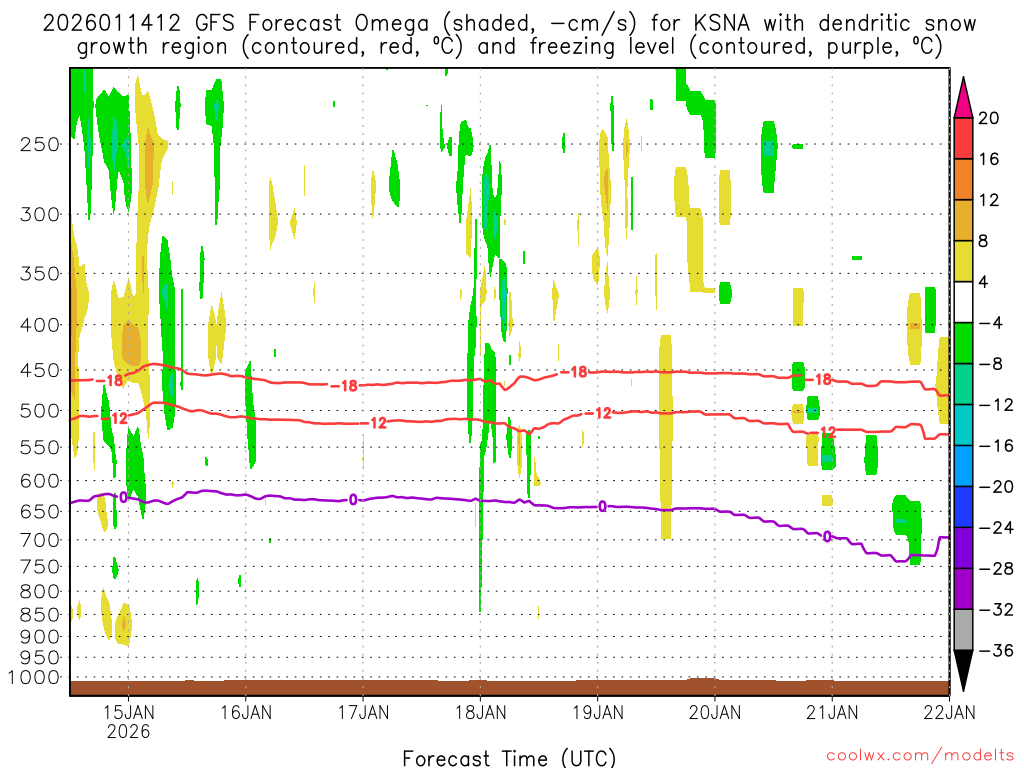Click the 450 pressure level label
The width and height of the screenshot is (1024, 768).
click(40, 370)
